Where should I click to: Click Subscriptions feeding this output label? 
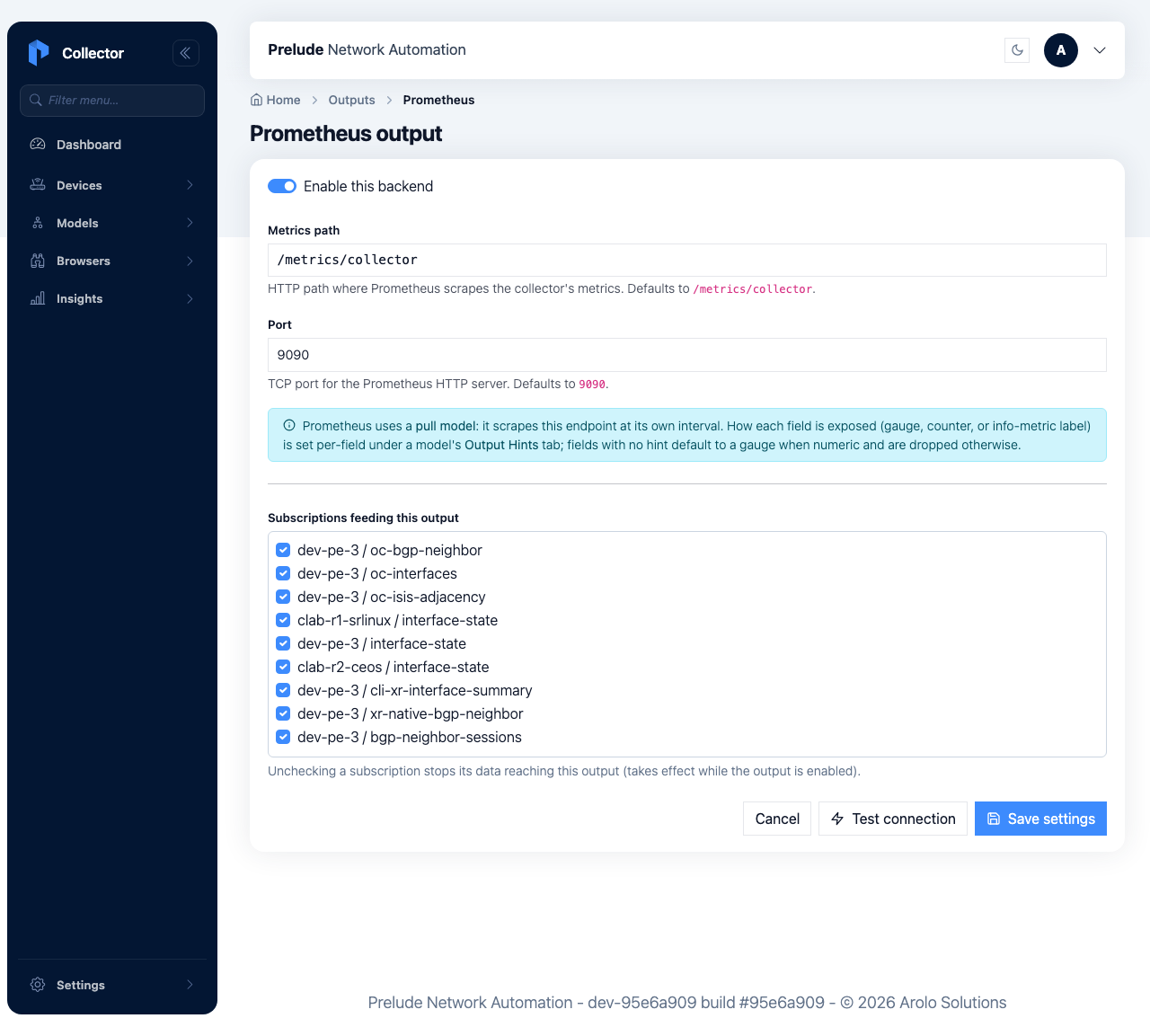[363, 518]
